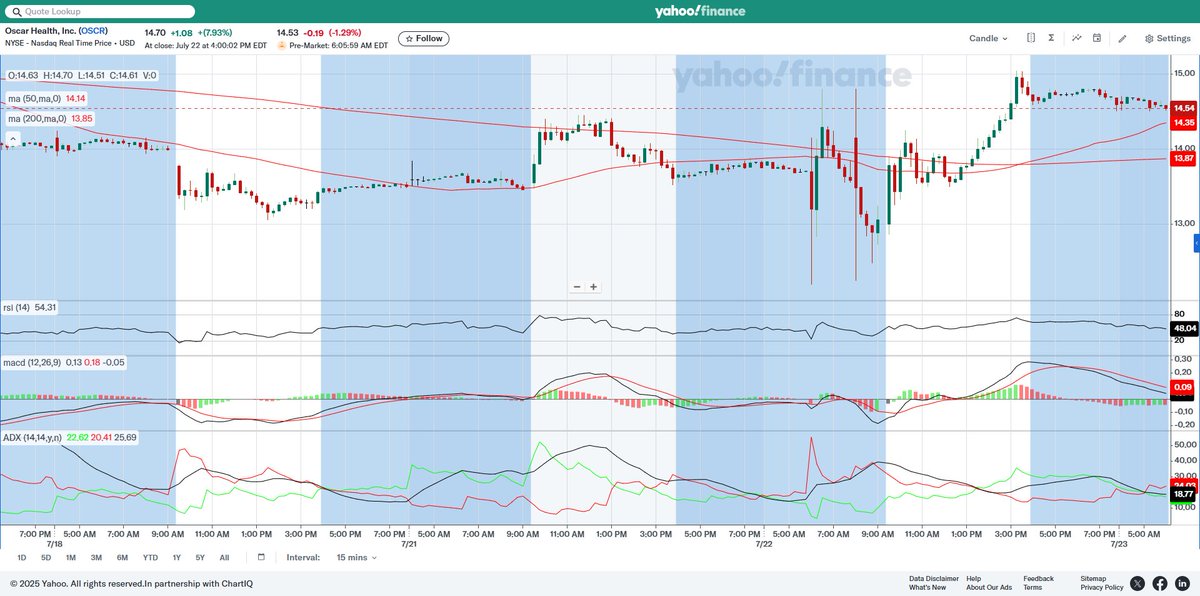Open the Feedback link
The width and height of the screenshot is (1200, 596).
[x=1038, y=578]
